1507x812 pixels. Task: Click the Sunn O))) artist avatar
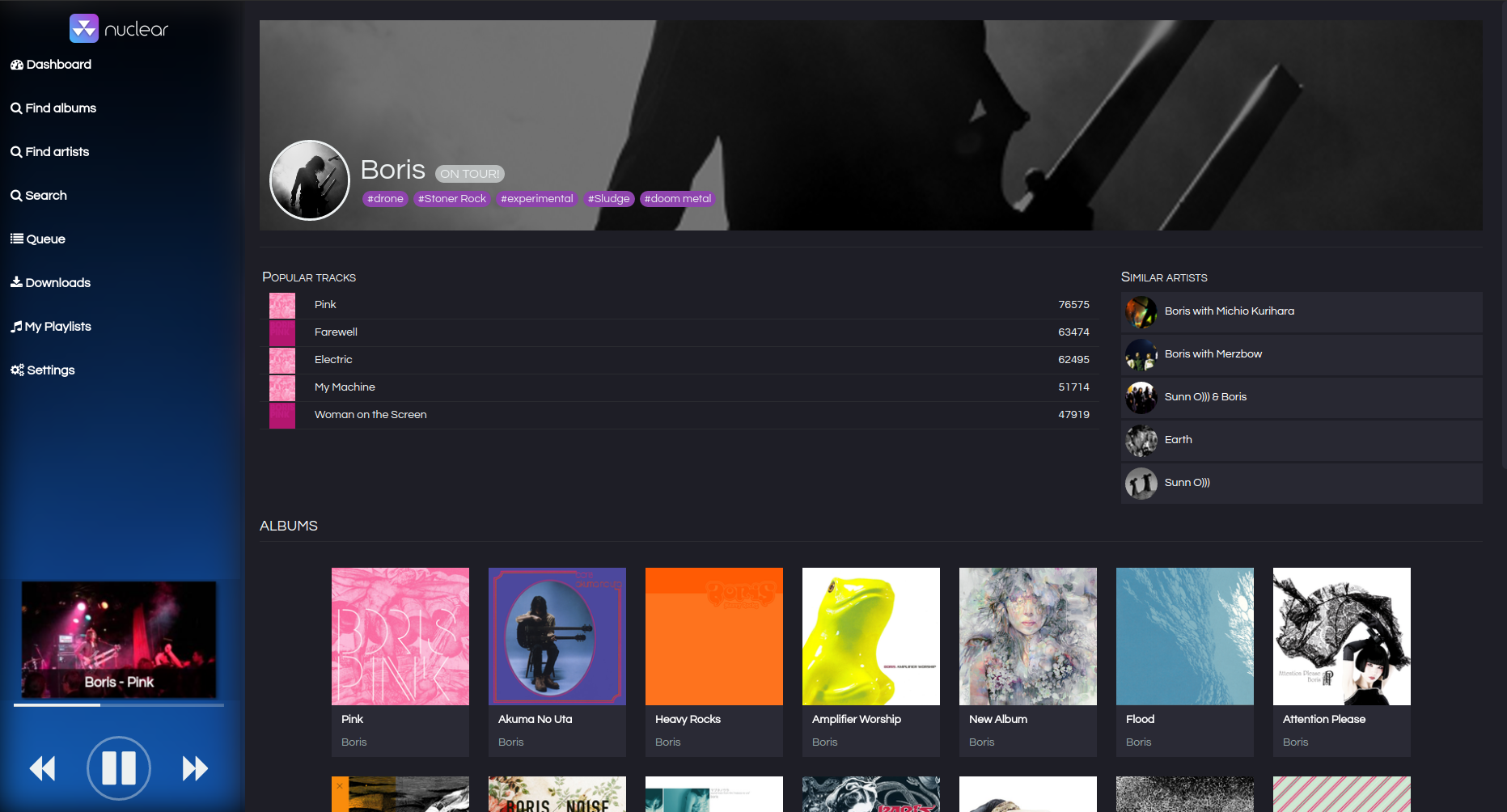[1141, 484]
